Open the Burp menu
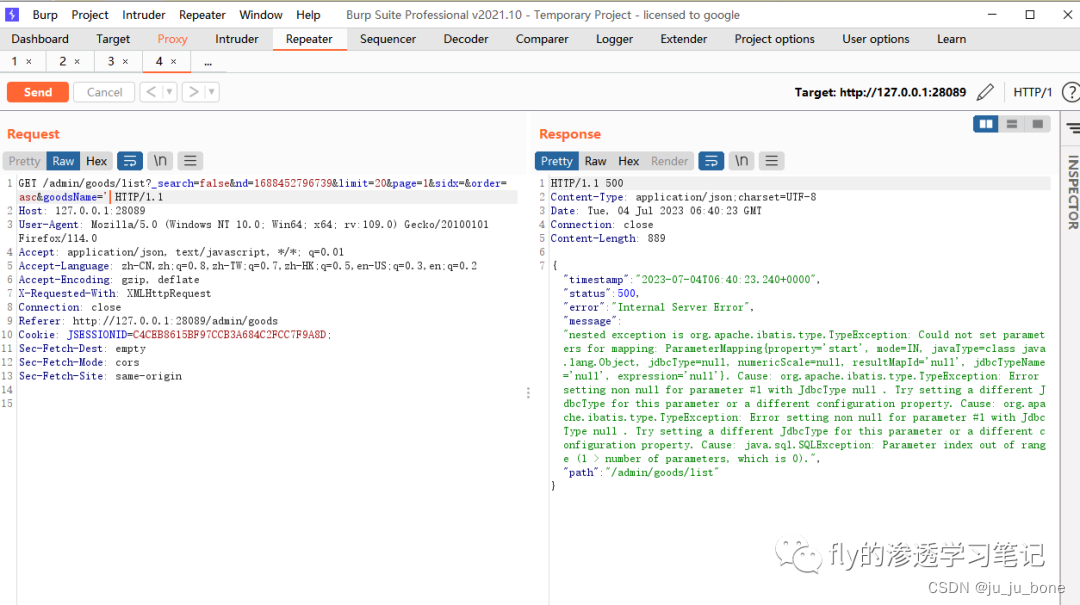The image size is (1080, 605). coord(45,14)
